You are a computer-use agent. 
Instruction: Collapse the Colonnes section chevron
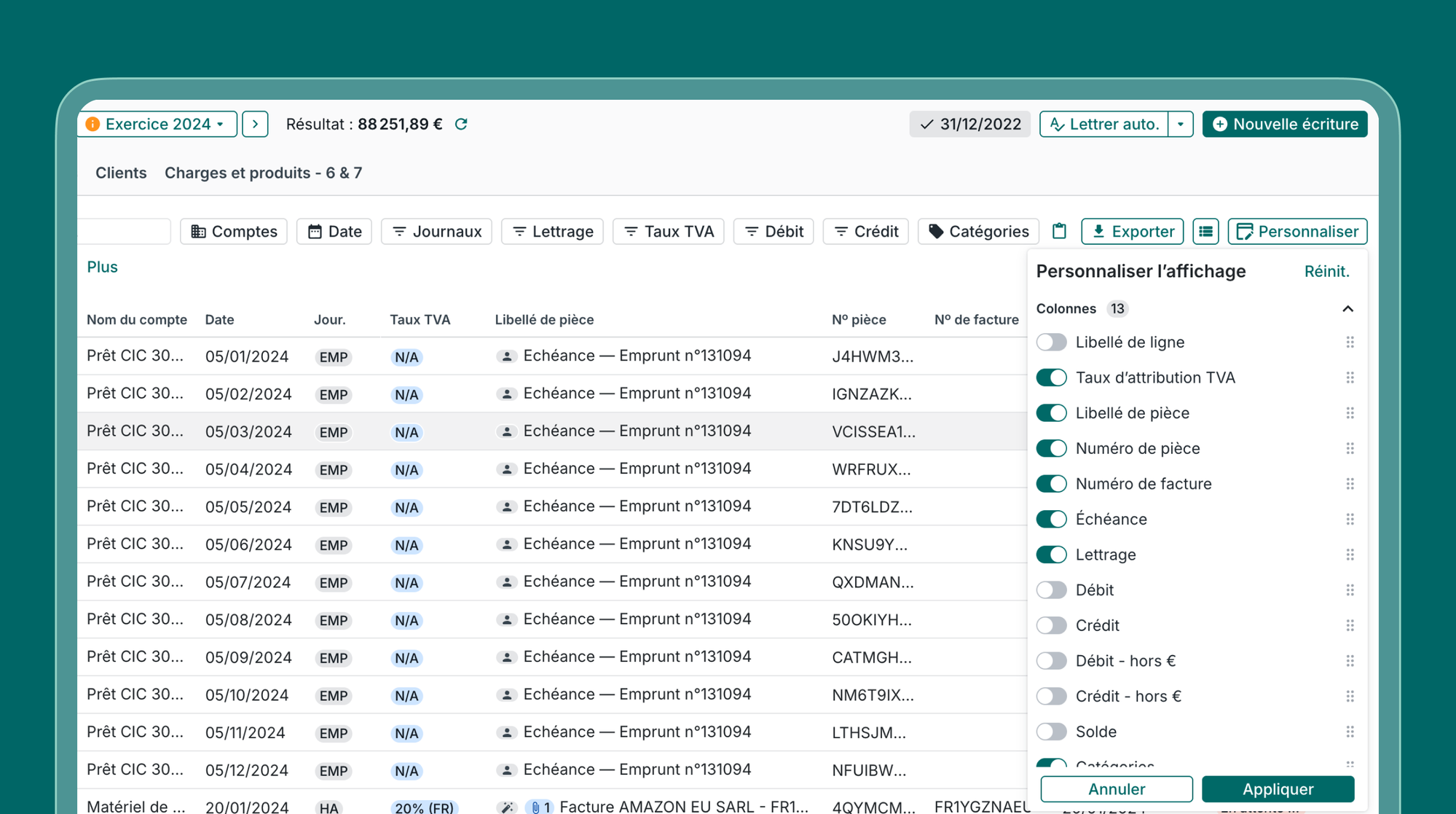pos(1347,309)
